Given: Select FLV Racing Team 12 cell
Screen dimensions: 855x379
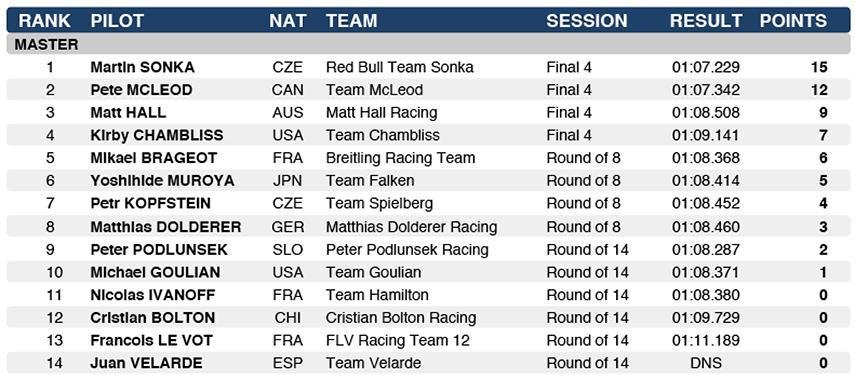Looking at the screenshot, I should click(x=398, y=340).
